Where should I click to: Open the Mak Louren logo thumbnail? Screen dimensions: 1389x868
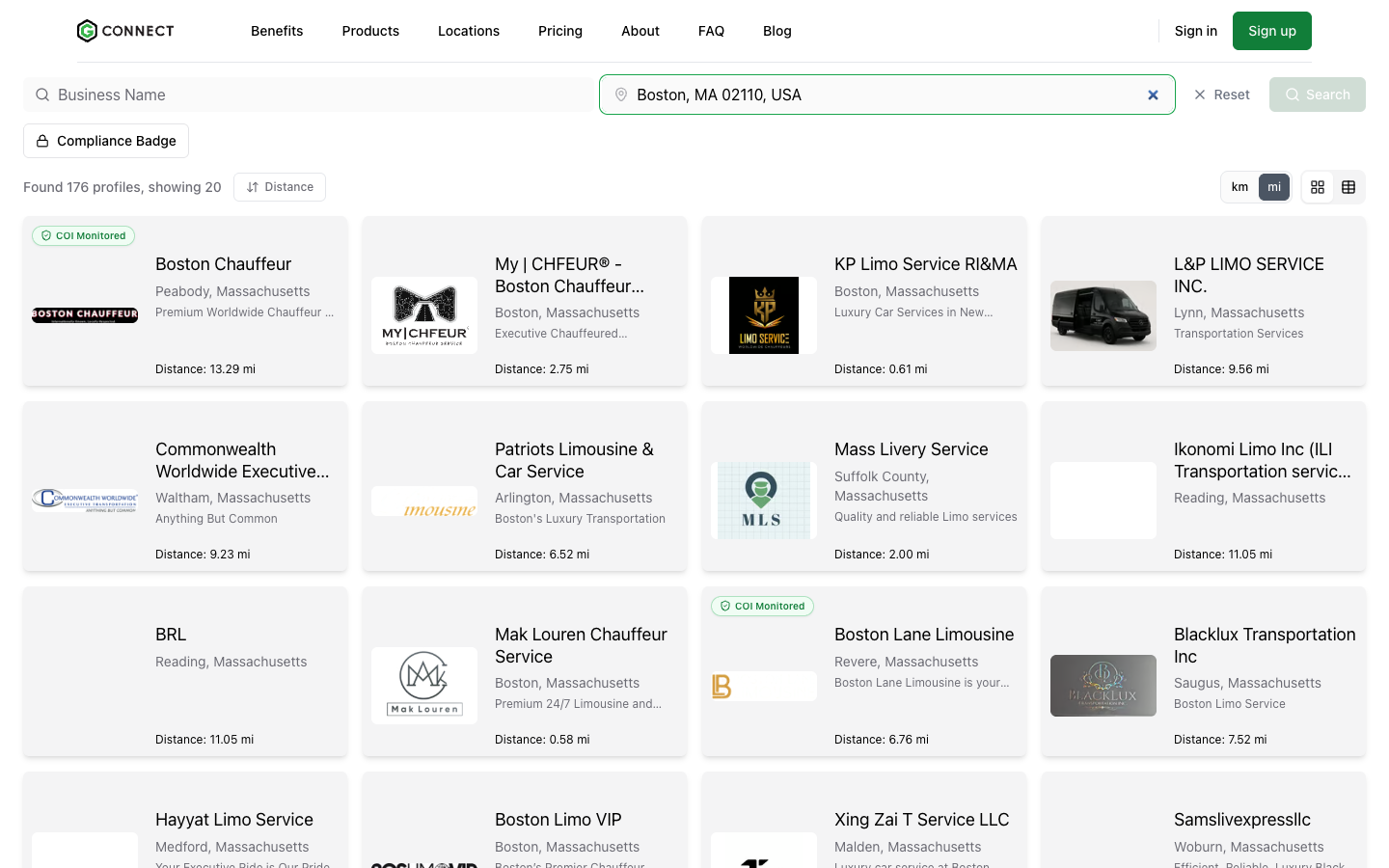(424, 685)
